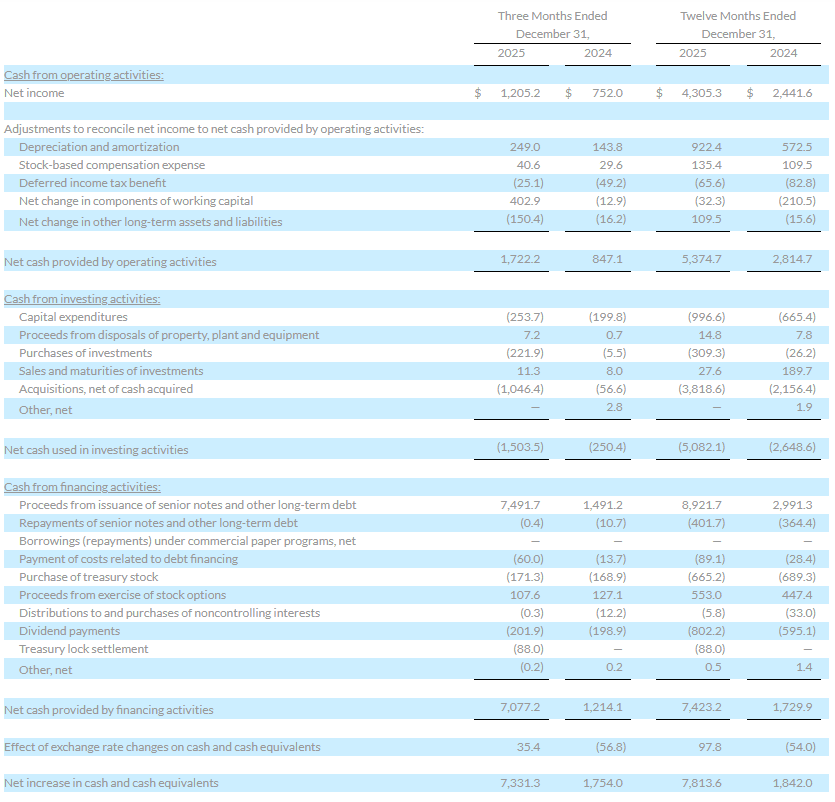This screenshot has height=802, width=835.
Task: Select the debt issuance proceeds value 8,921.7
Action: 702,505
